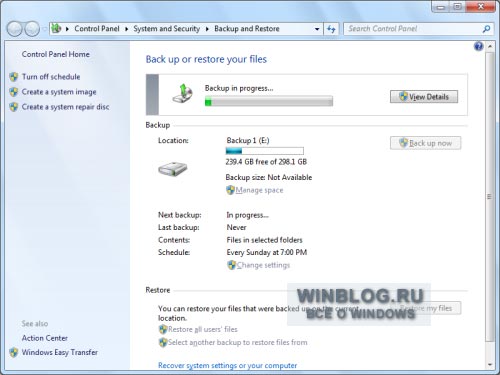The image size is (500, 375).
Task: Click the backup progress bar
Action: 269,101
